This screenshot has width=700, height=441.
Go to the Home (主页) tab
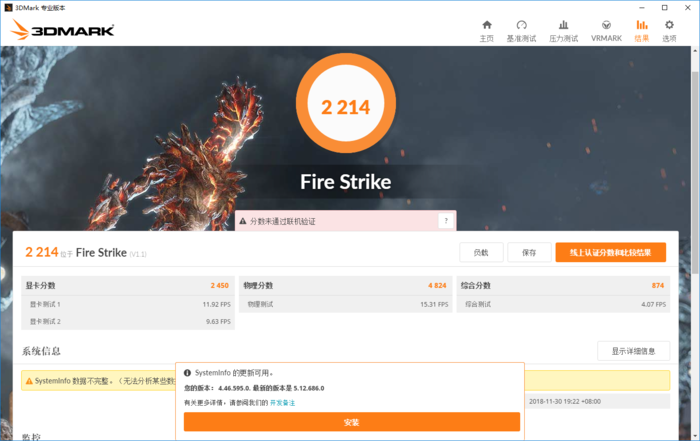click(x=487, y=31)
